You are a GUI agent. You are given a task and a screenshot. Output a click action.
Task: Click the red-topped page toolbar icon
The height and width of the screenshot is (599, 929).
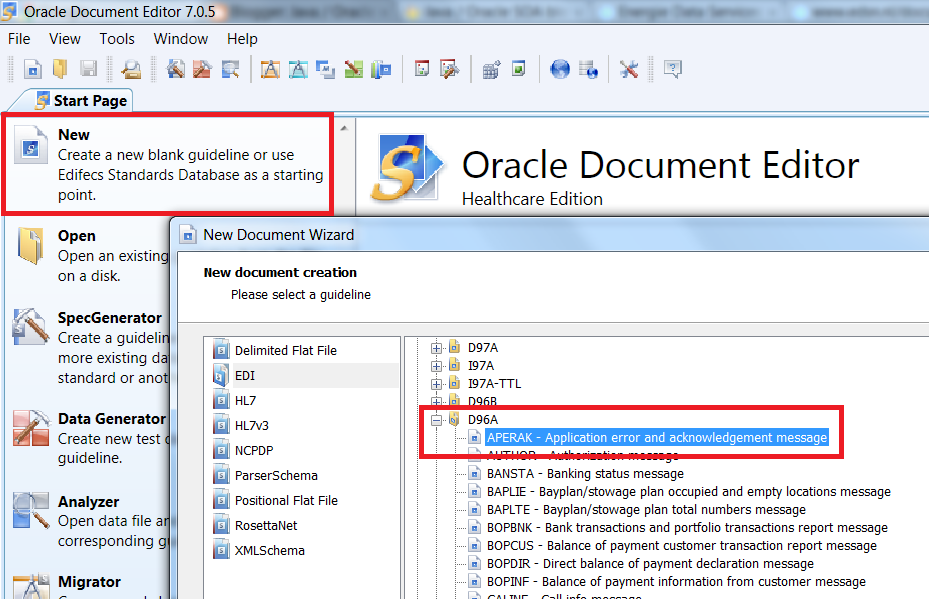(x=422, y=68)
